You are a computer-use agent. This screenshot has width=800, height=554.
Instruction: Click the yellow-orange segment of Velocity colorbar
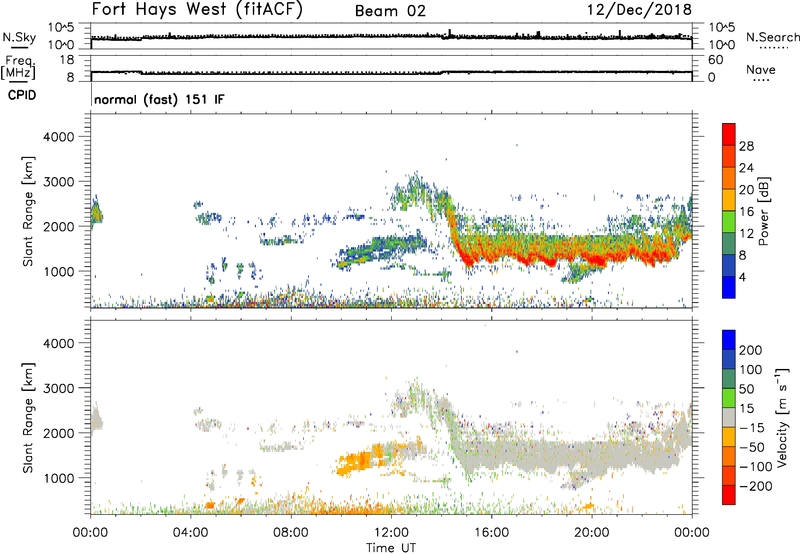point(729,437)
